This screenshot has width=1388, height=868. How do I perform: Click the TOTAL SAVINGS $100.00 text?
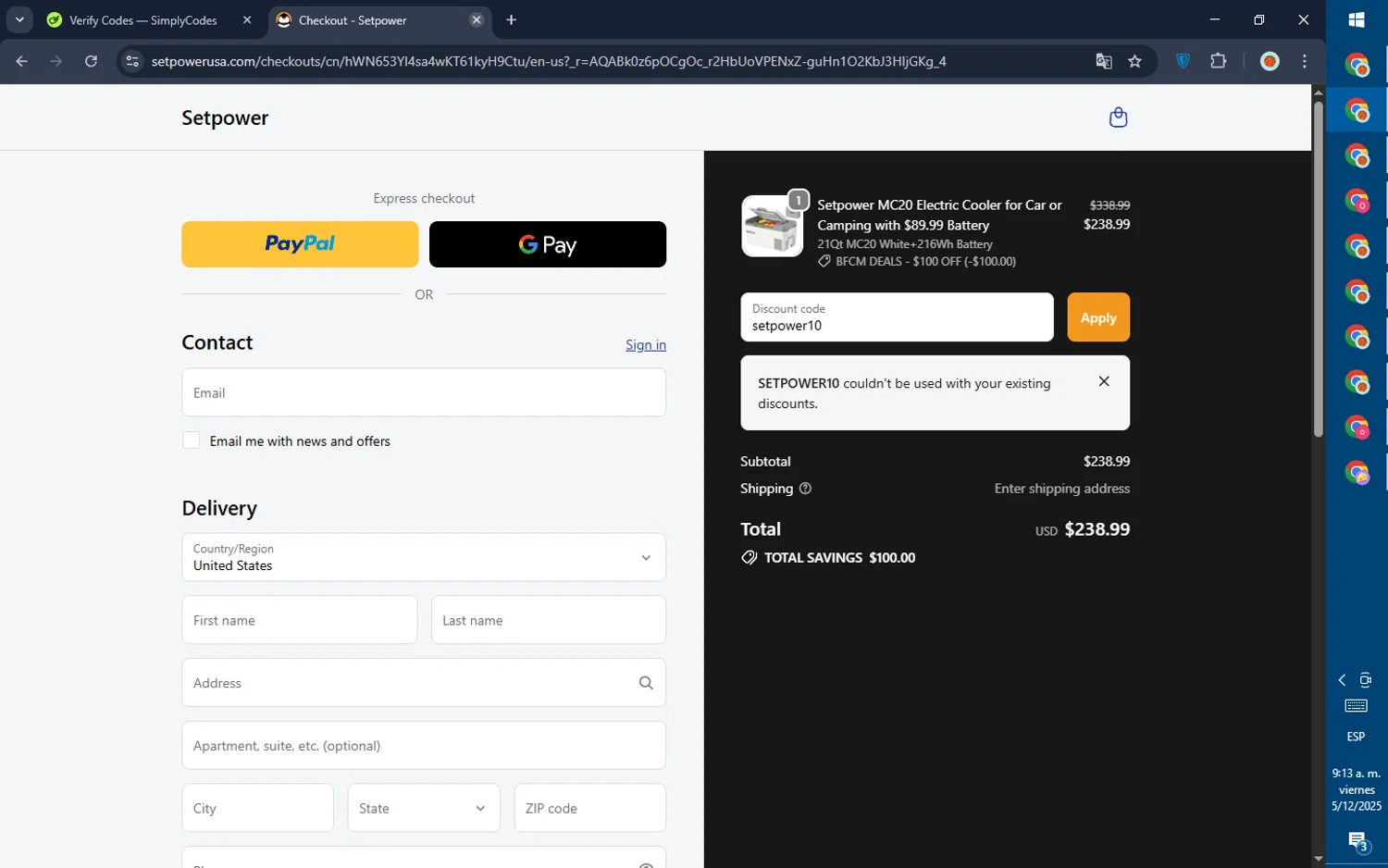(x=839, y=558)
